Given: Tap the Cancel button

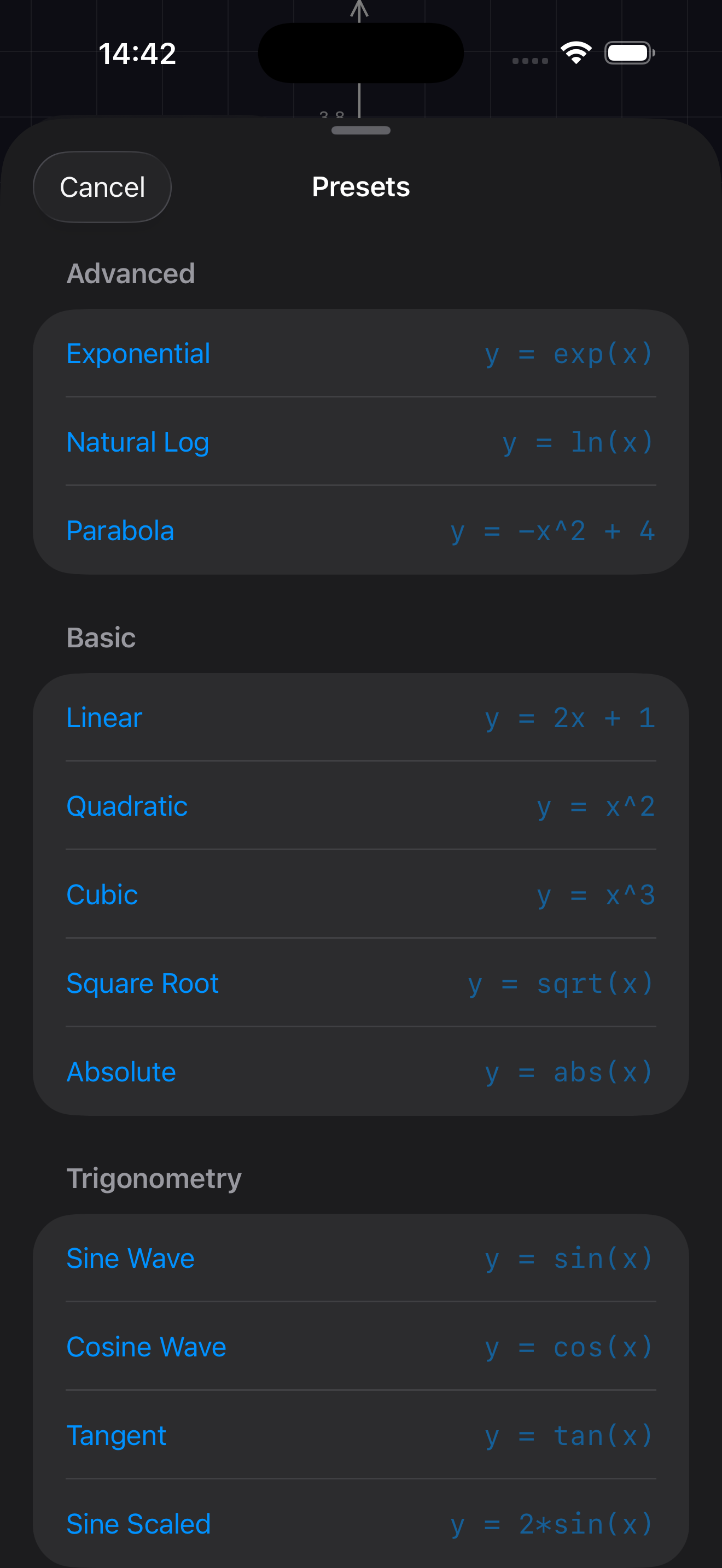Looking at the screenshot, I should [102, 187].
